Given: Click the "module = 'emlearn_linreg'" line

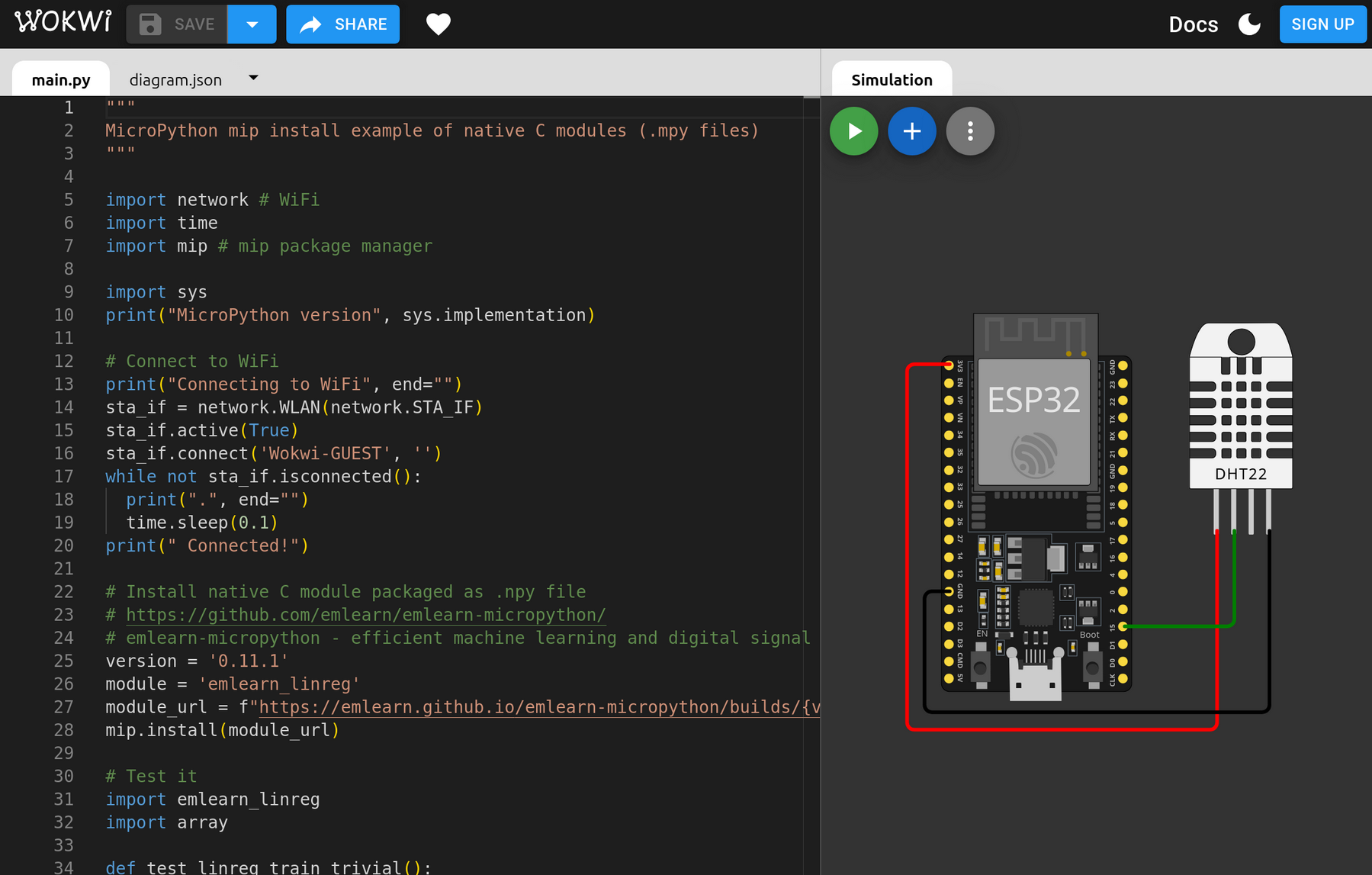Looking at the screenshot, I should [x=233, y=684].
